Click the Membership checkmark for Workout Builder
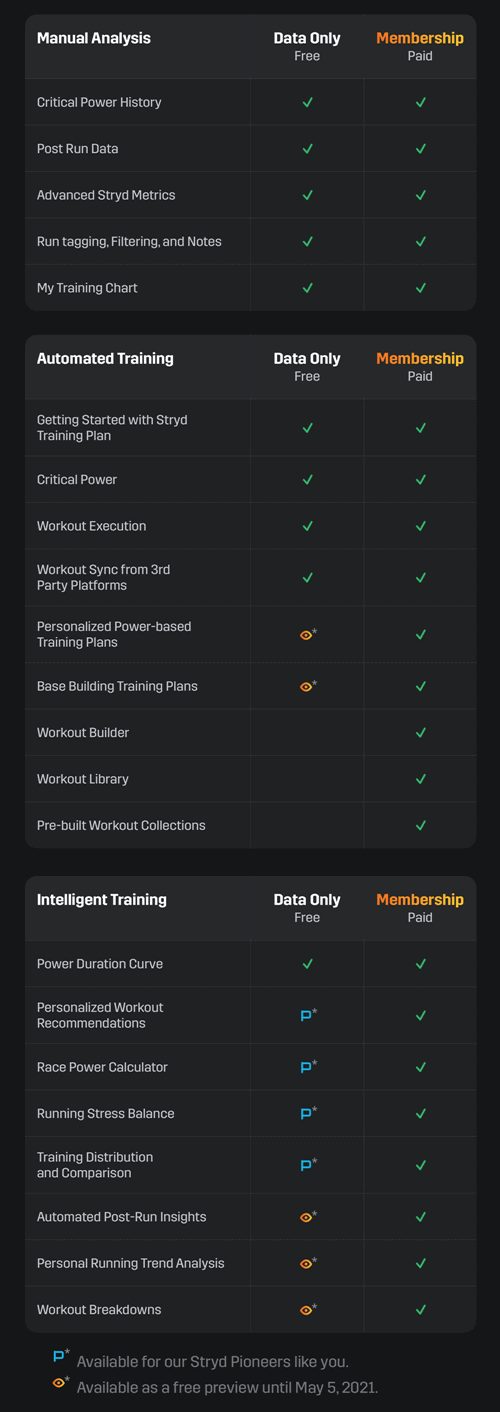The image size is (500, 1412). [421, 733]
